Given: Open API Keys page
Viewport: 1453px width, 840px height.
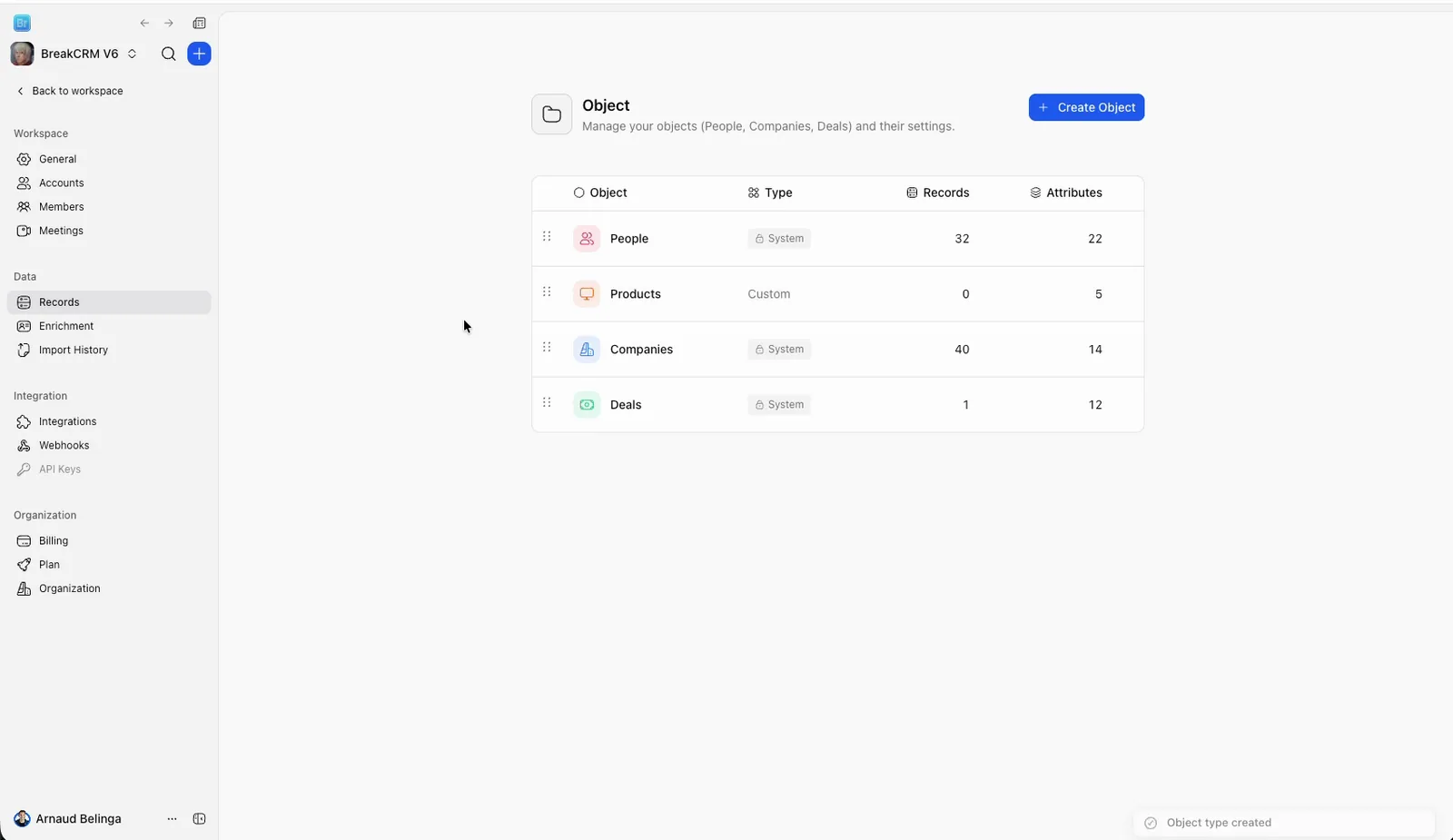Looking at the screenshot, I should tap(109, 469).
